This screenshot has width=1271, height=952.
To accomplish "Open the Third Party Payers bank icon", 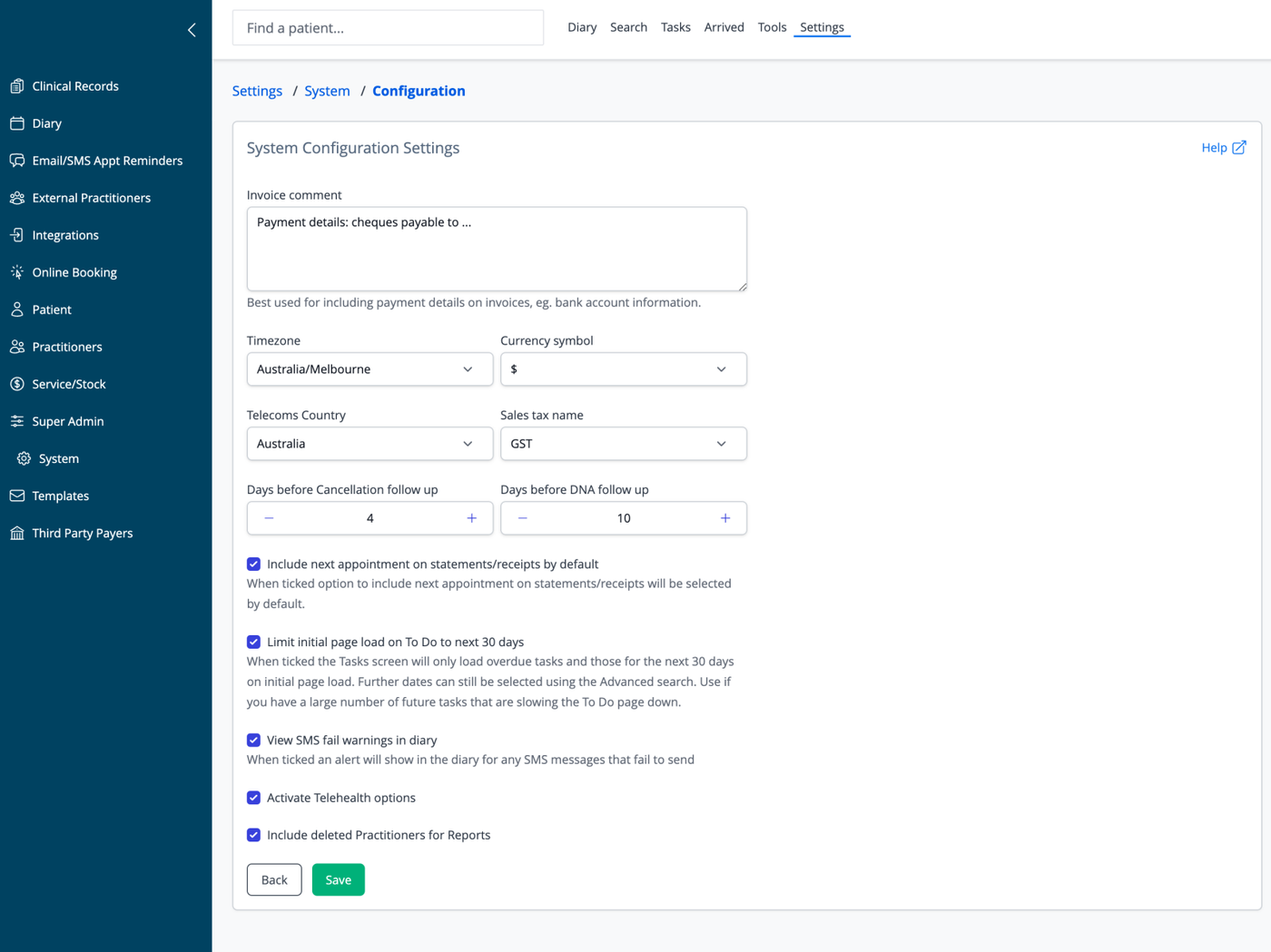I will tap(17, 533).
